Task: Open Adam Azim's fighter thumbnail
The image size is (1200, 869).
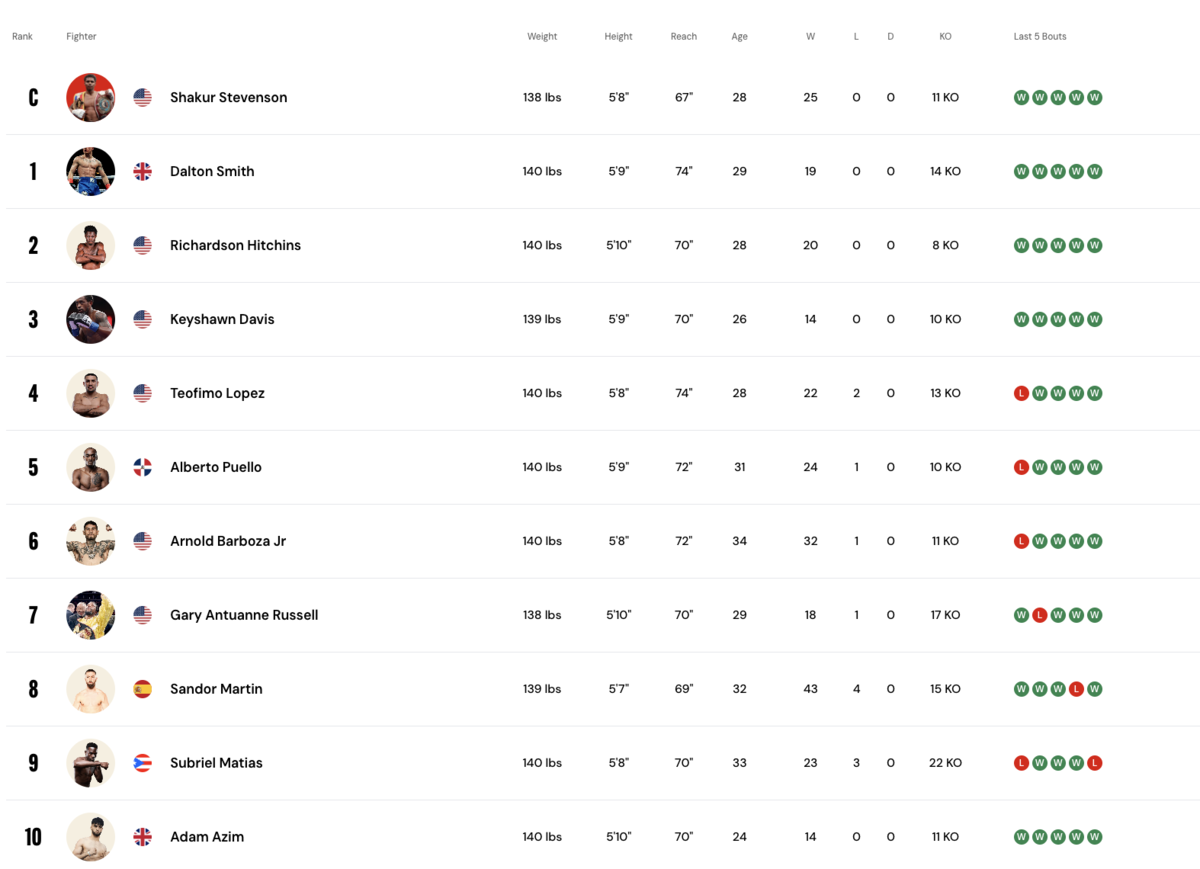Action: [91, 837]
